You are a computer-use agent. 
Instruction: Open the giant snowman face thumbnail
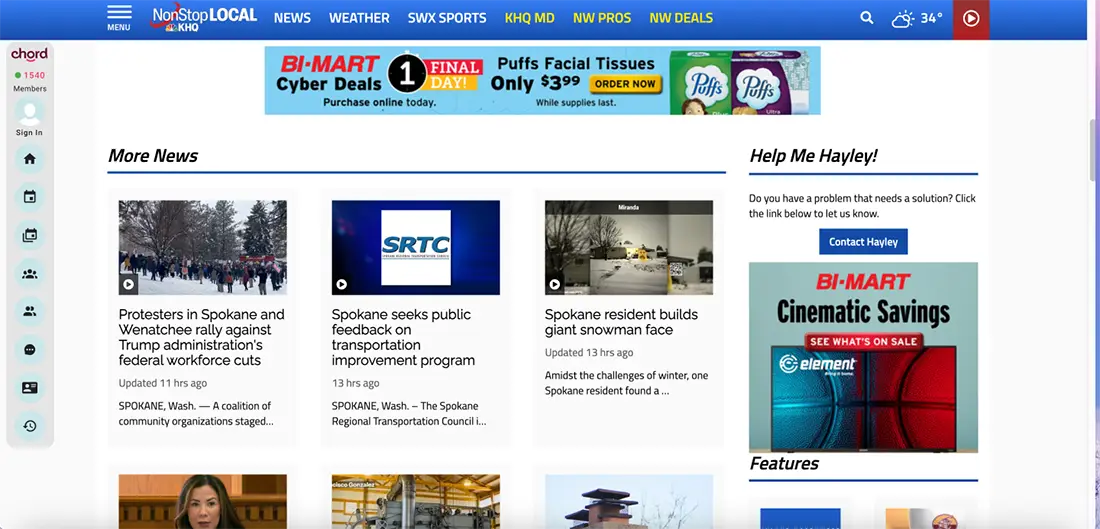pos(629,248)
